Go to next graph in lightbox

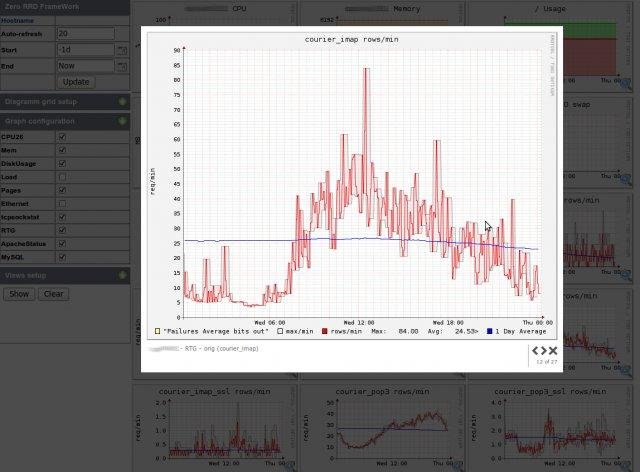click(x=544, y=351)
